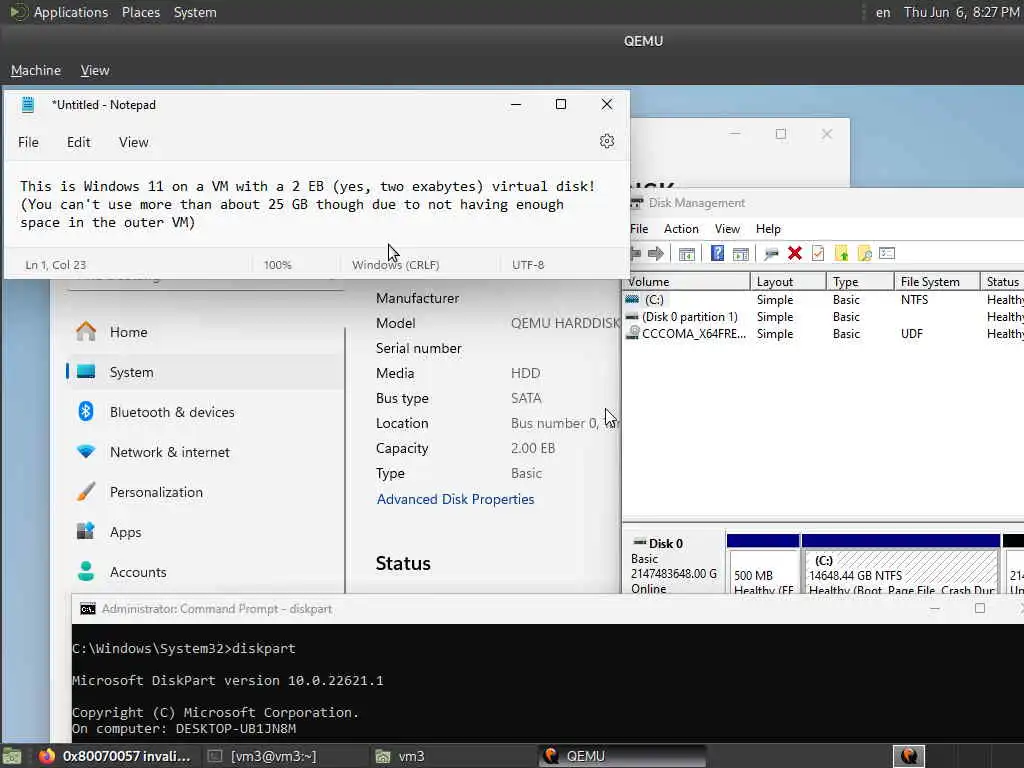Open the Places menu in top panel
1024x768 pixels.
pyautogui.click(x=140, y=12)
